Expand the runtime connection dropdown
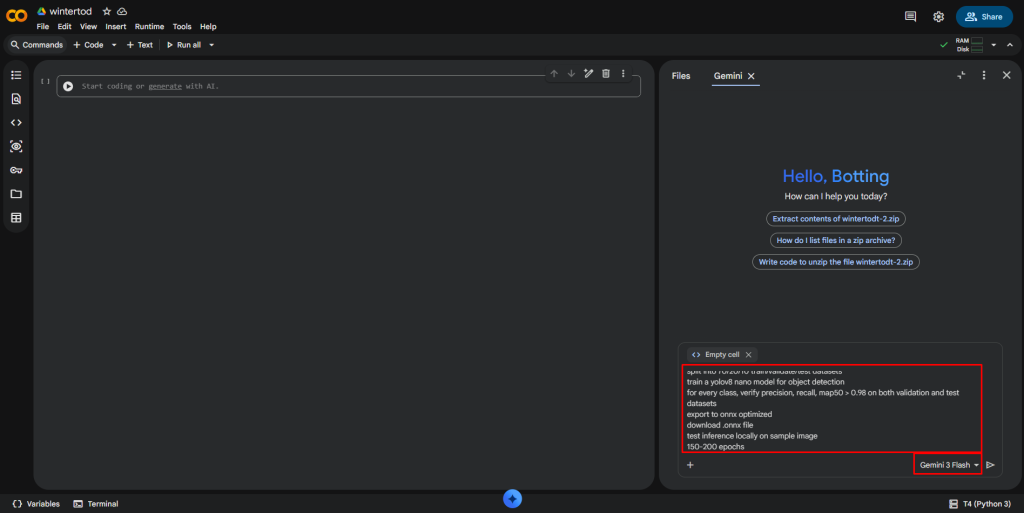 point(993,45)
